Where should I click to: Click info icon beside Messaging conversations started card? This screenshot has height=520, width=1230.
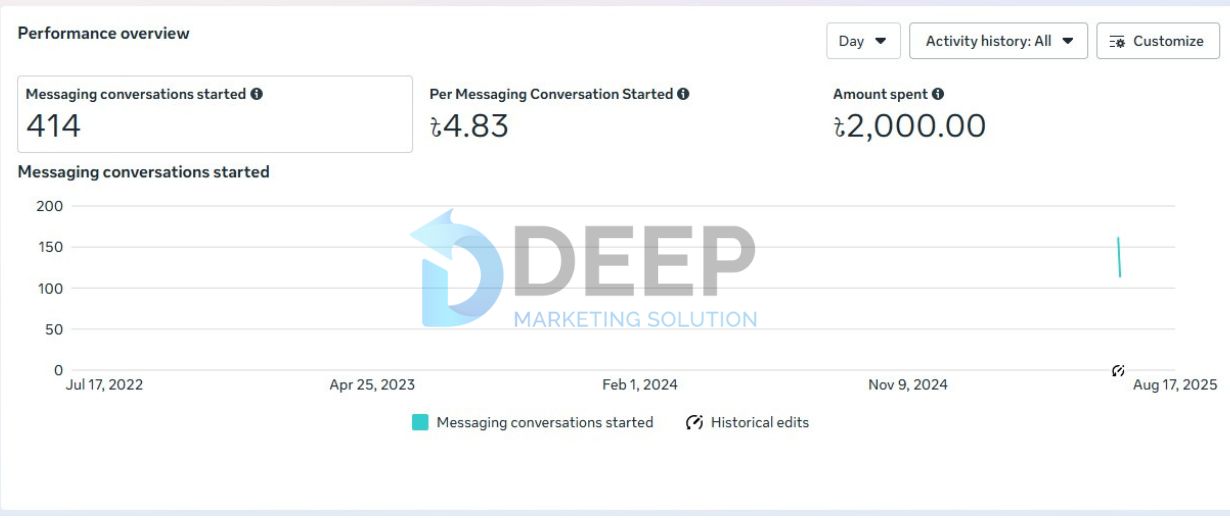(257, 94)
